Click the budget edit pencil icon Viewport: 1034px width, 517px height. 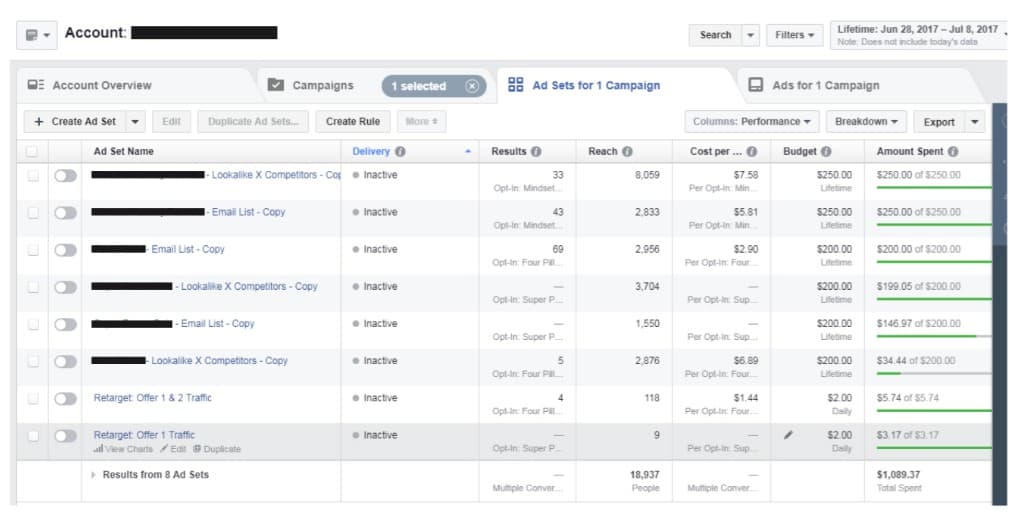point(790,435)
